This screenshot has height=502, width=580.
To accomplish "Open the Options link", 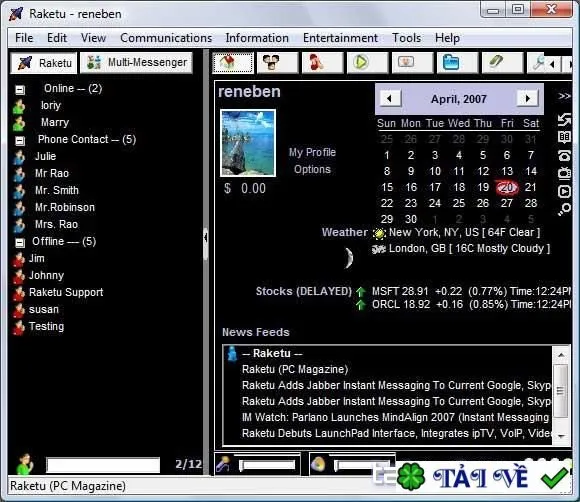I will pos(312,169).
